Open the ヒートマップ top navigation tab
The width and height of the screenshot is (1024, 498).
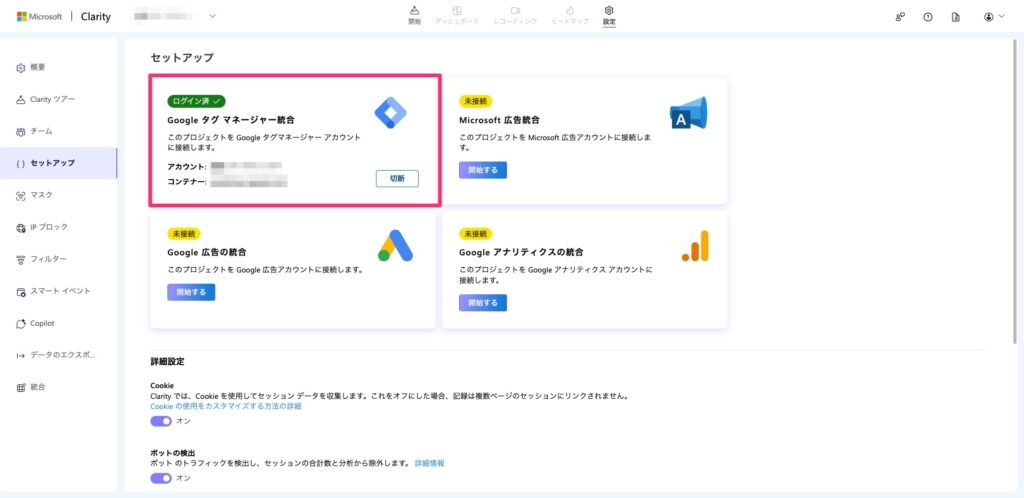(570, 14)
